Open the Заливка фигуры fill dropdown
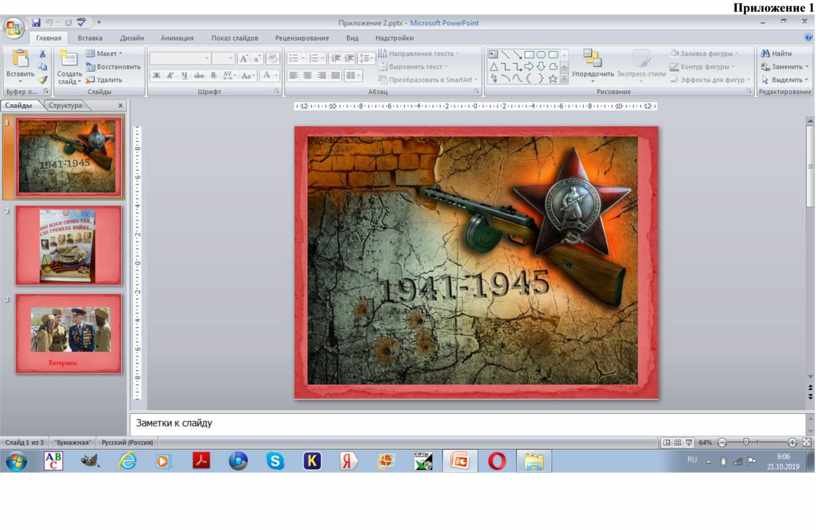816x530 pixels. click(x=704, y=54)
